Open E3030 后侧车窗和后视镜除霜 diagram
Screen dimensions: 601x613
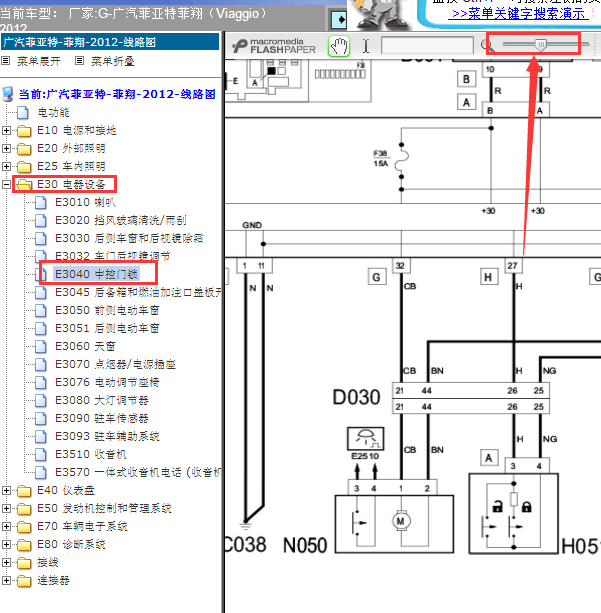[x=129, y=238]
